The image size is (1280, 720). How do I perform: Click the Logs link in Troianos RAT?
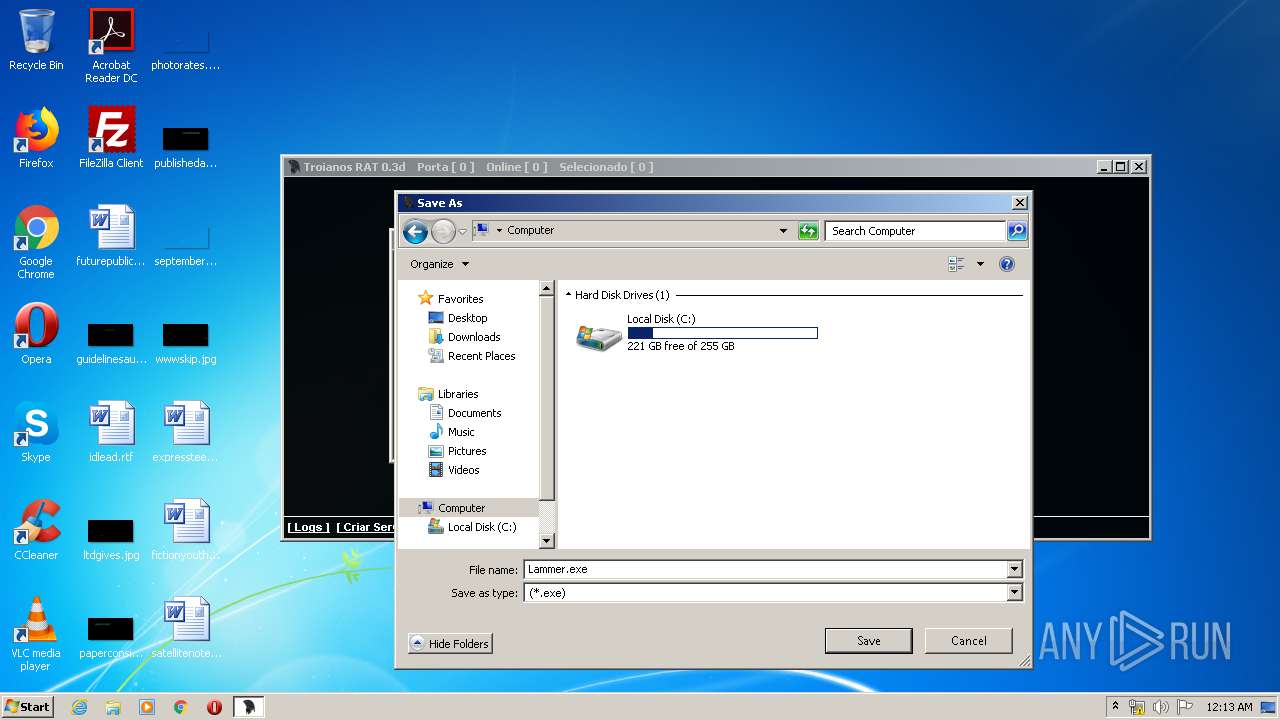308,527
